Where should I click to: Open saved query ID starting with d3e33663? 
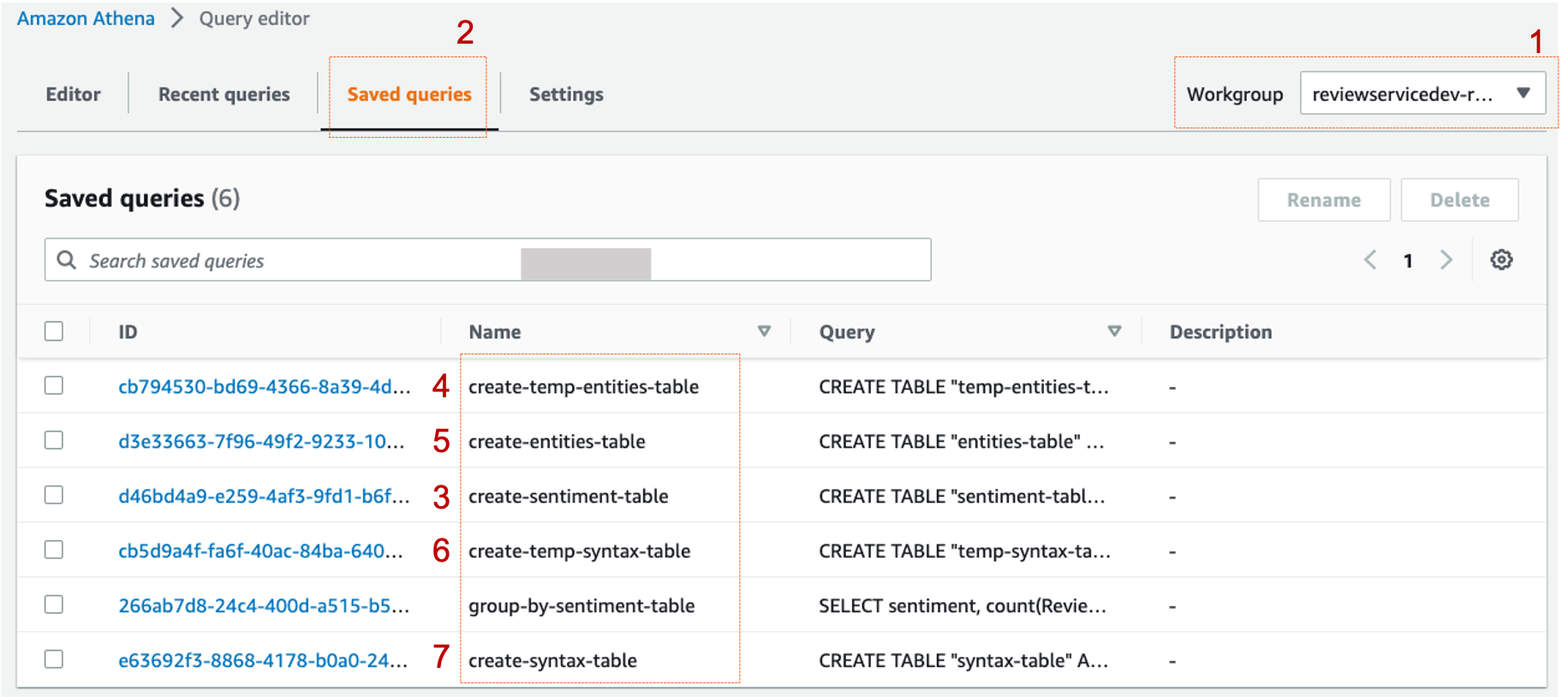[260, 442]
